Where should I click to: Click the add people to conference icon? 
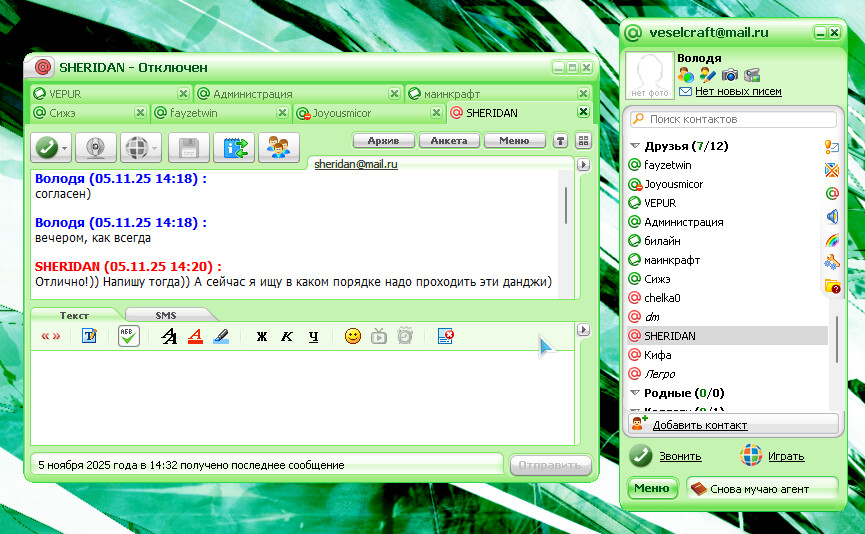pos(279,147)
